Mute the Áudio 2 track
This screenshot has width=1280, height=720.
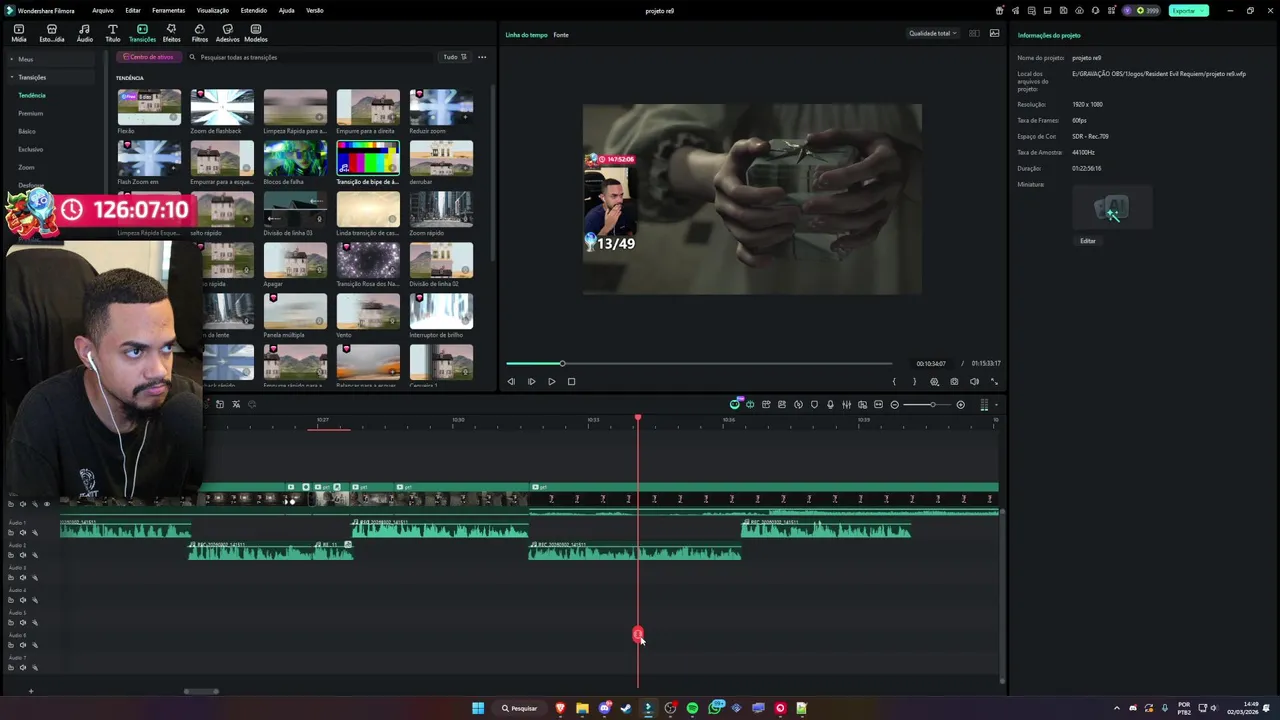[x=23, y=555]
